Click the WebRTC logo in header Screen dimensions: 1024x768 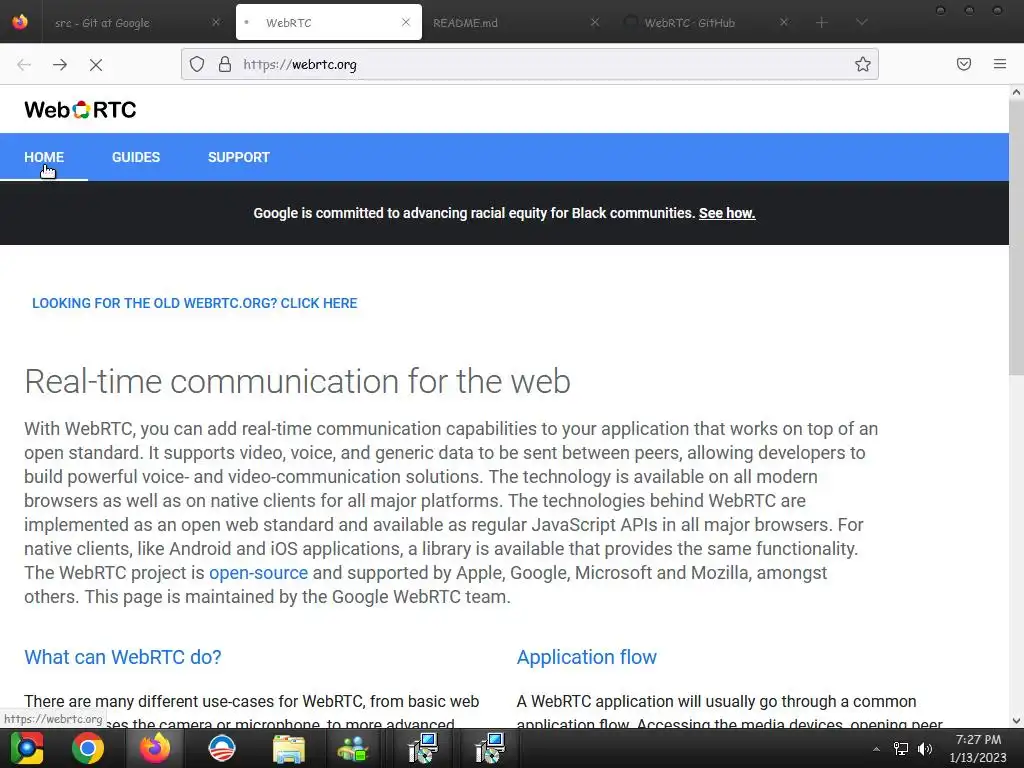80,109
